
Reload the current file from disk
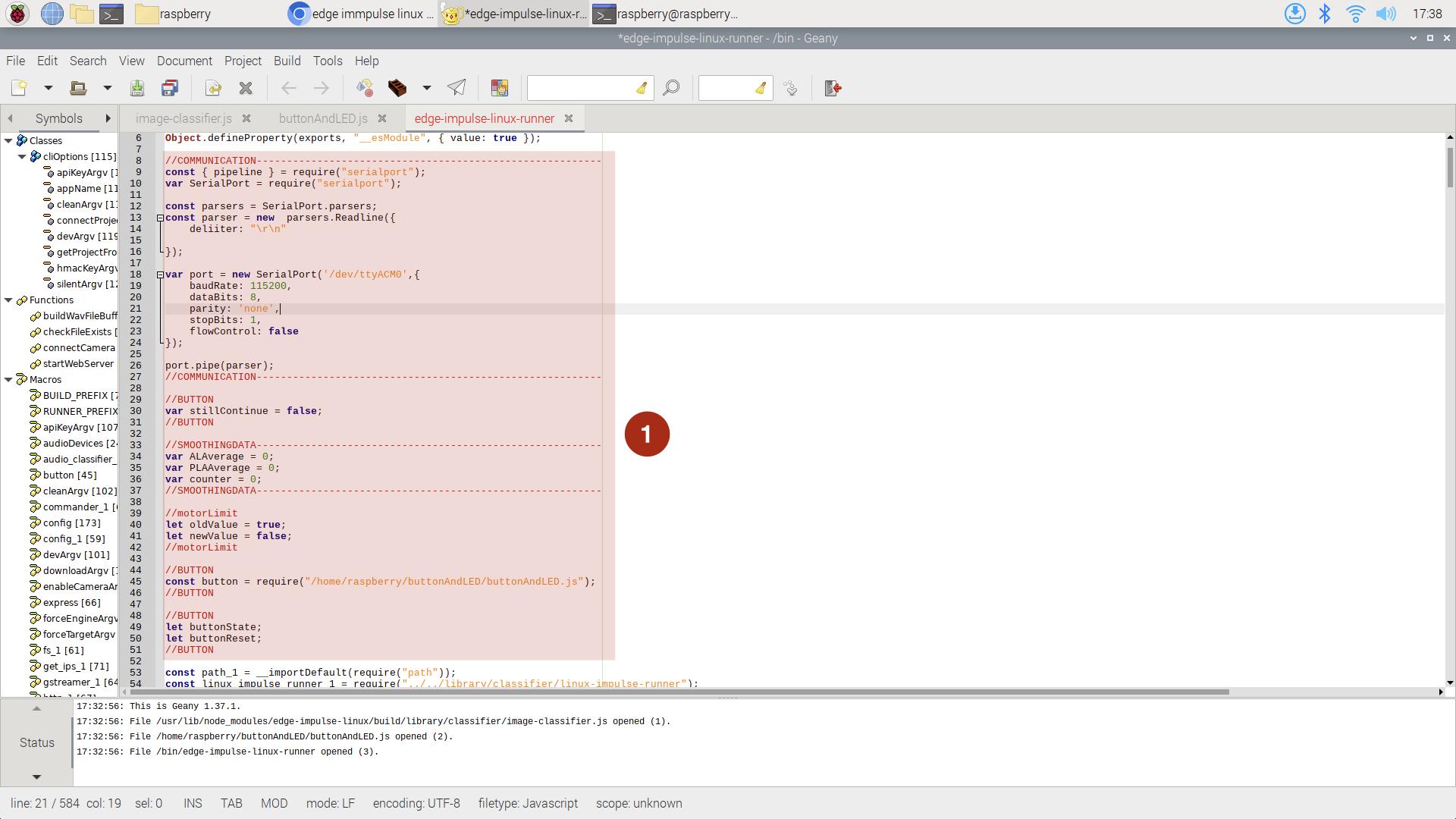[x=213, y=88]
